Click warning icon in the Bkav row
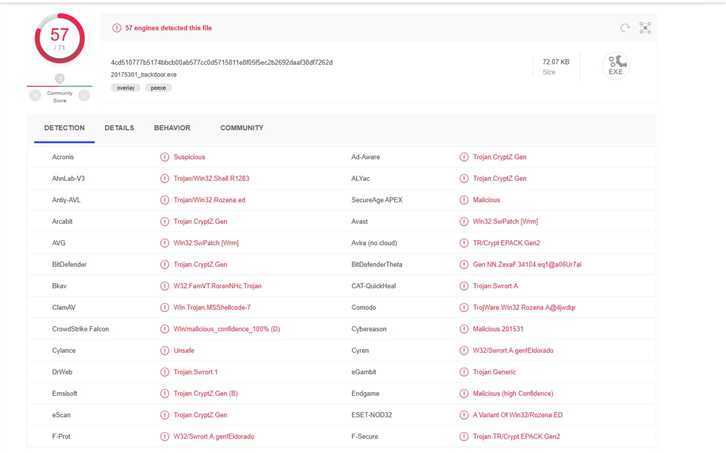Viewport: 726px width, 453px height. coord(164,286)
